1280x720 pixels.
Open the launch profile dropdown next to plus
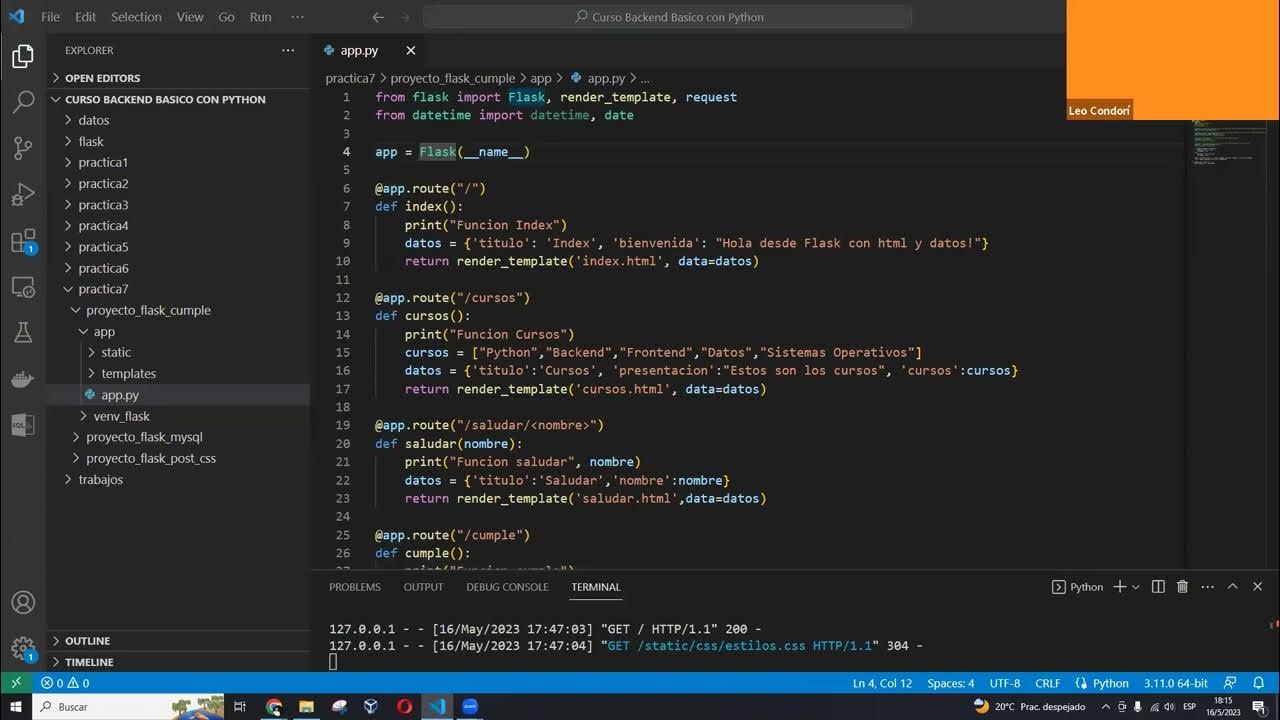tap(1135, 587)
